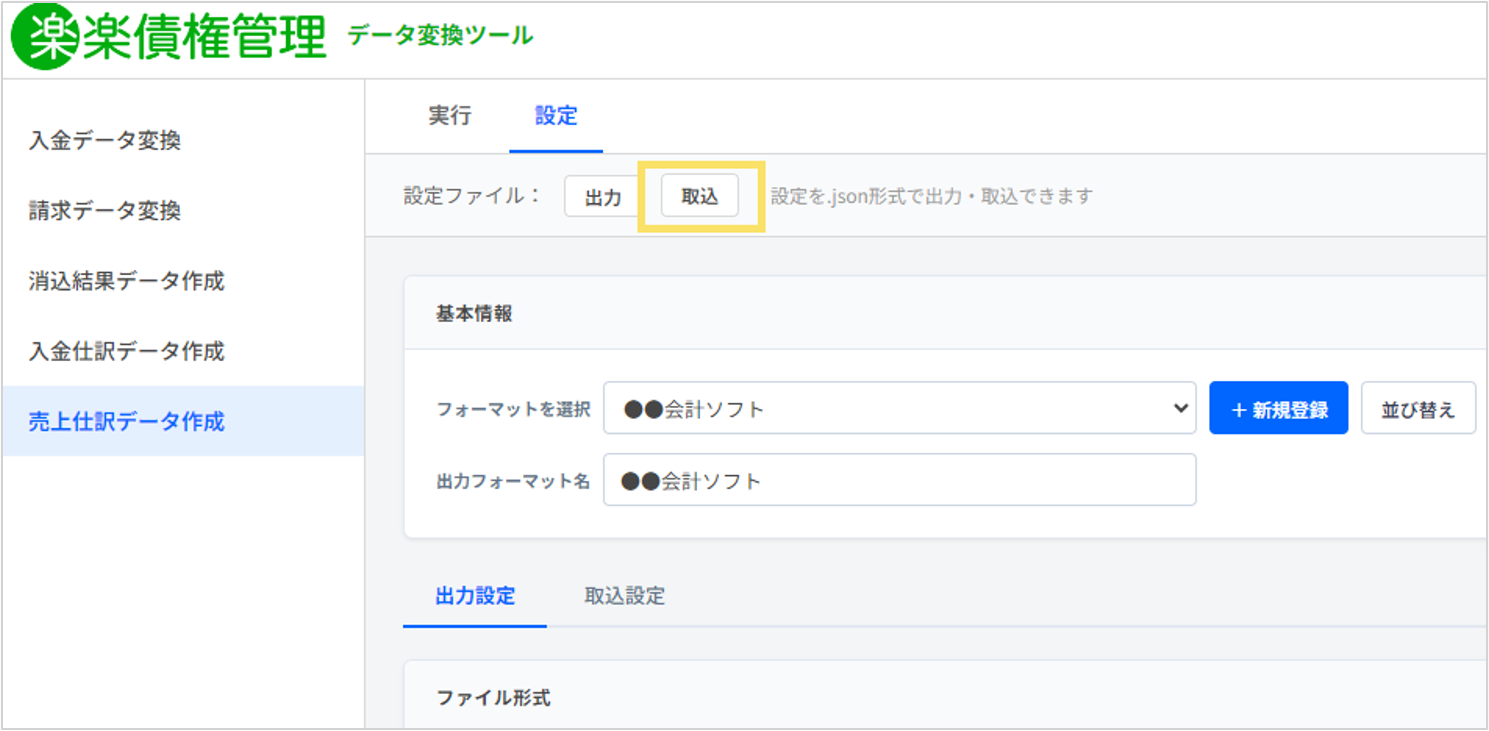
Task: Focus the 出力フォーマット名 input field
Action: point(899,480)
